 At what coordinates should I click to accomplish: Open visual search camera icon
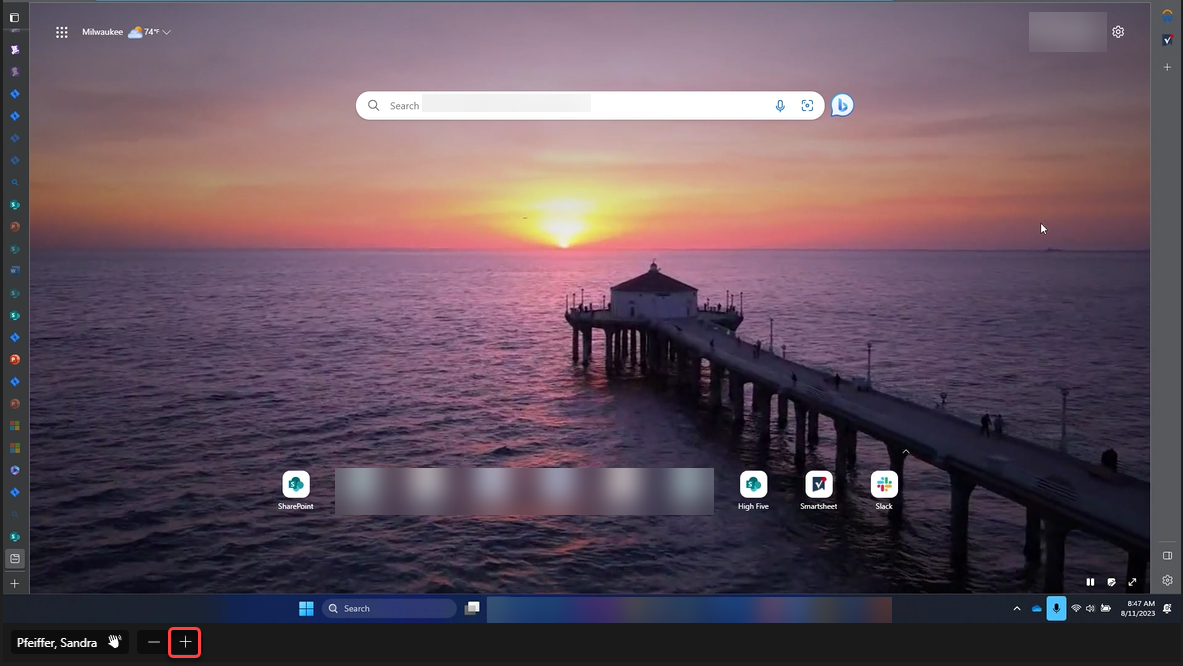pyautogui.click(x=807, y=106)
